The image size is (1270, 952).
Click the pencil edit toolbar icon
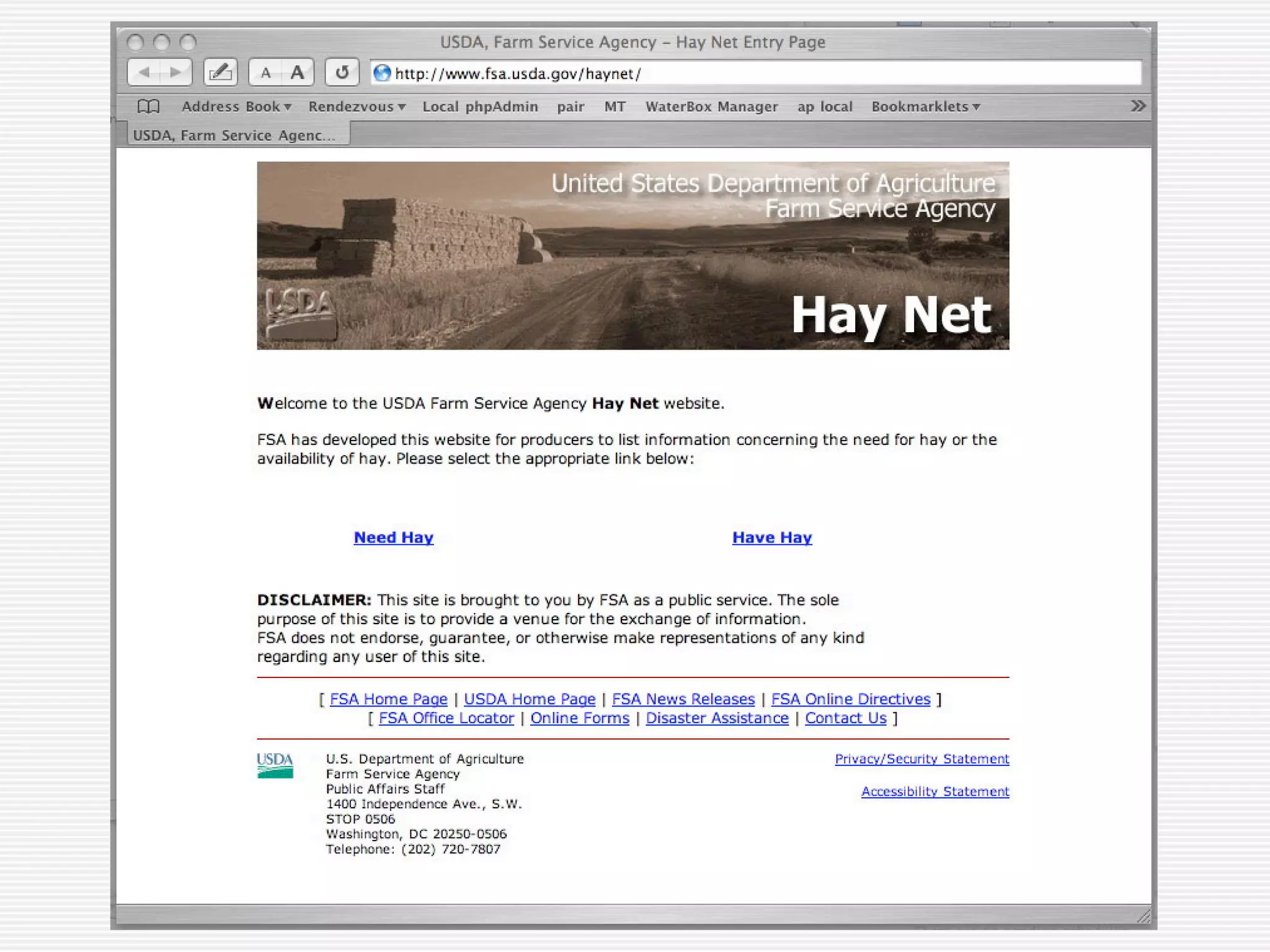pos(220,73)
